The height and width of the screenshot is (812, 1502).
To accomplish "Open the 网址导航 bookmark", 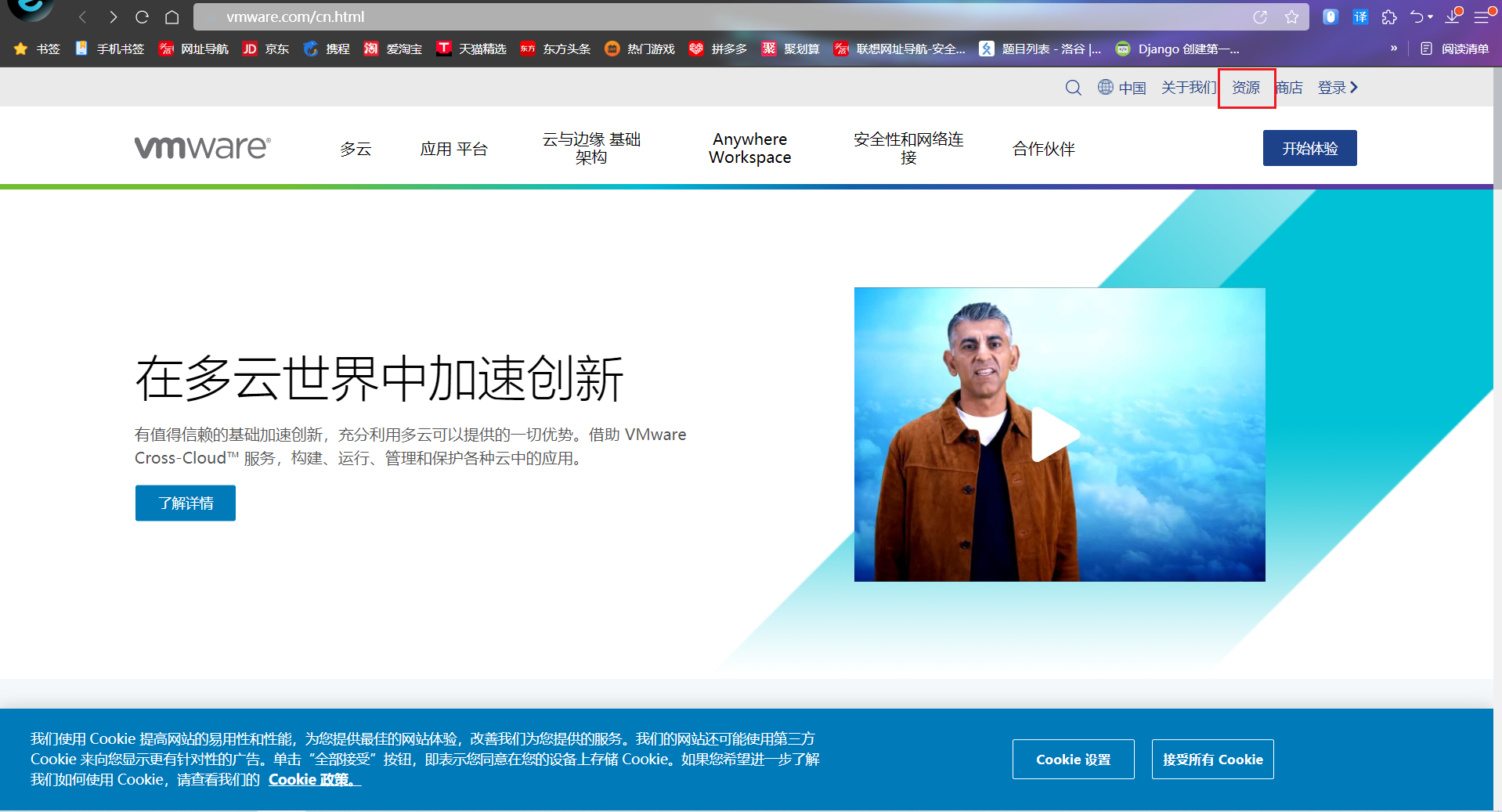I will (x=193, y=49).
